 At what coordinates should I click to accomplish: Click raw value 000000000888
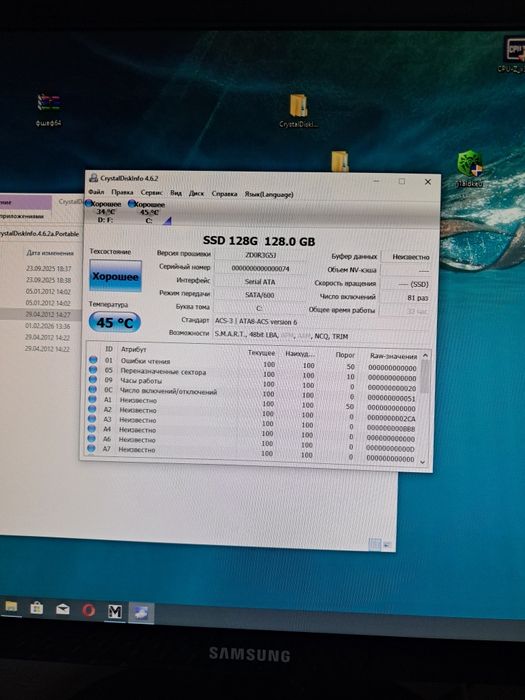[391, 429]
